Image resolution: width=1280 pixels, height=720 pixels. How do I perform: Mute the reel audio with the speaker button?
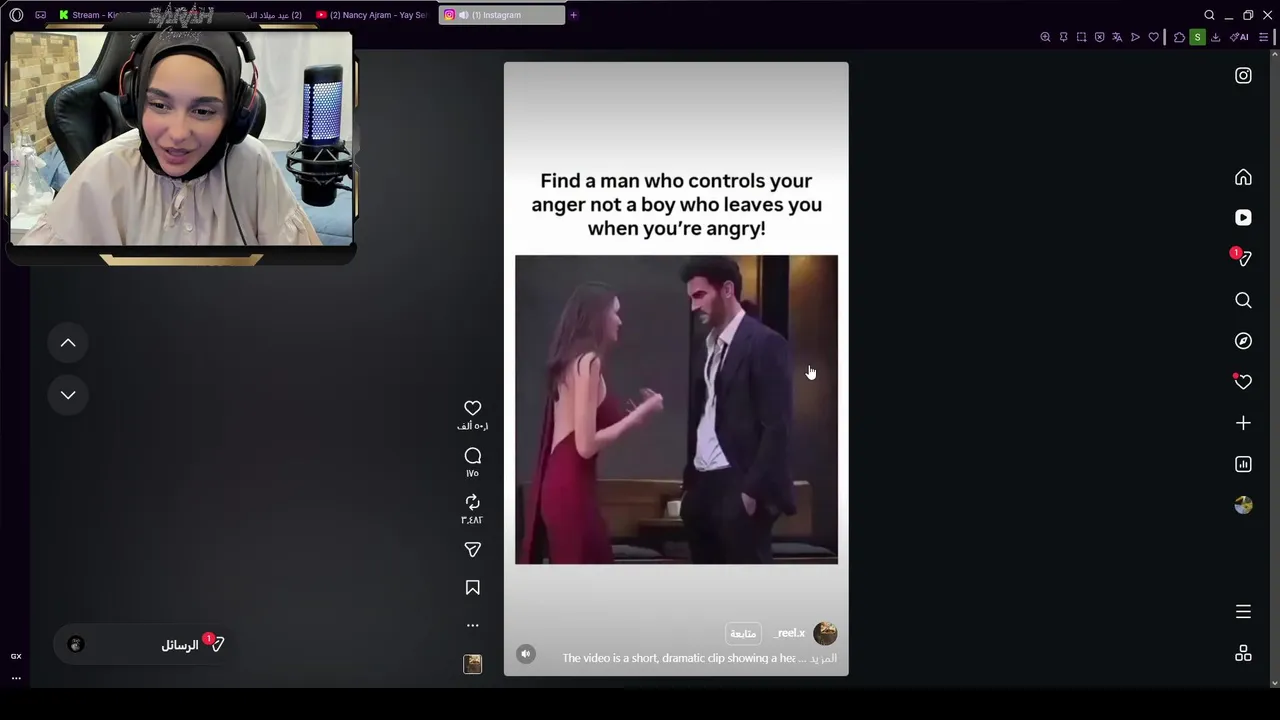pyautogui.click(x=526, y=654)
